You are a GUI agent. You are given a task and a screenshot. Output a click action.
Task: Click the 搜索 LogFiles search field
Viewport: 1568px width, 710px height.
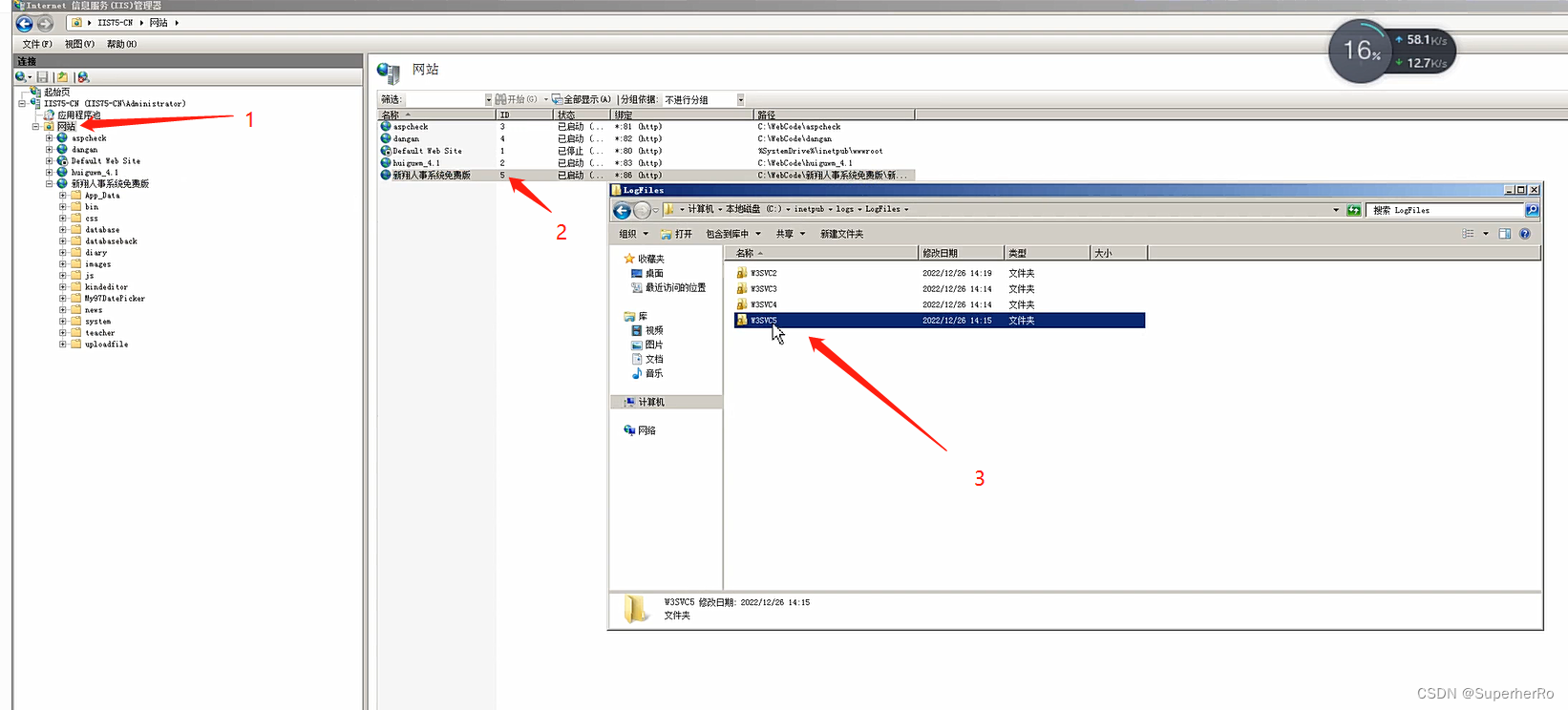click(1446, 210)
